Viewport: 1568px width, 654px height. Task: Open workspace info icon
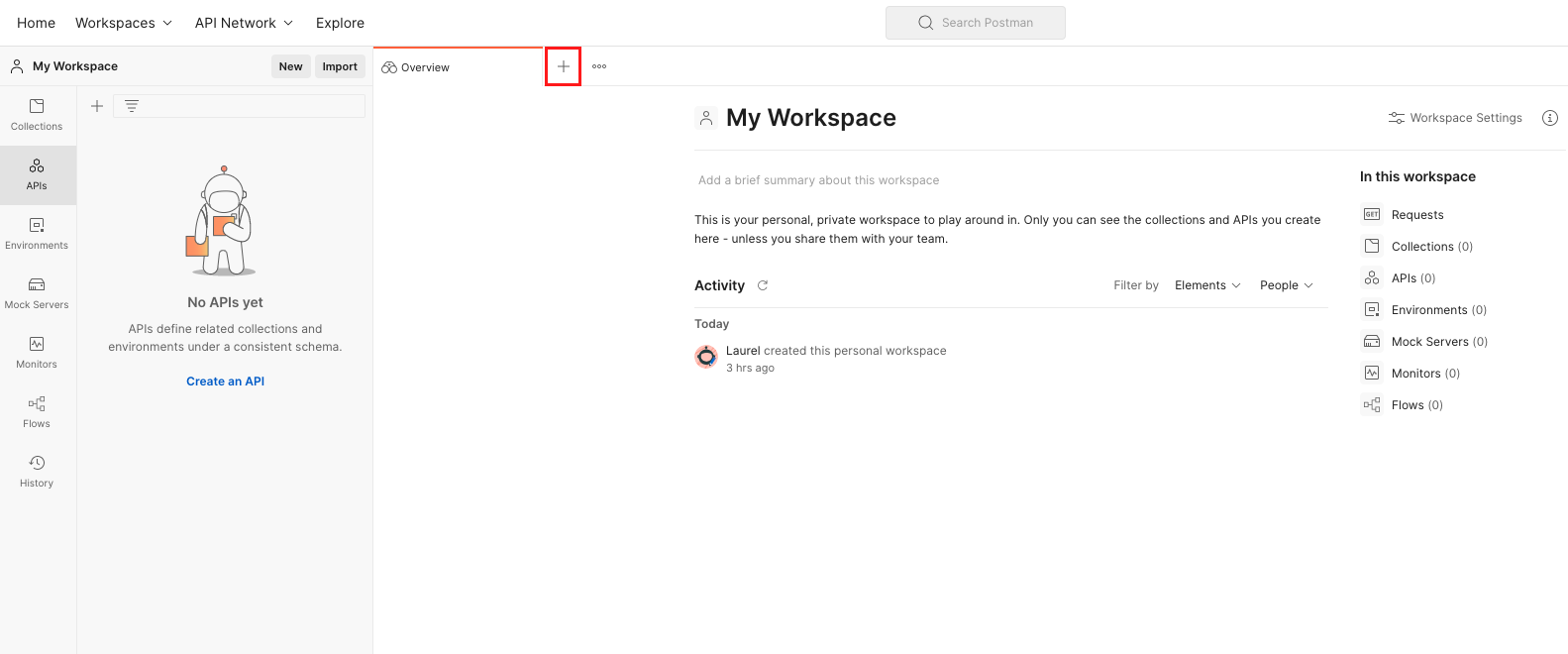tap(1550, 118)
